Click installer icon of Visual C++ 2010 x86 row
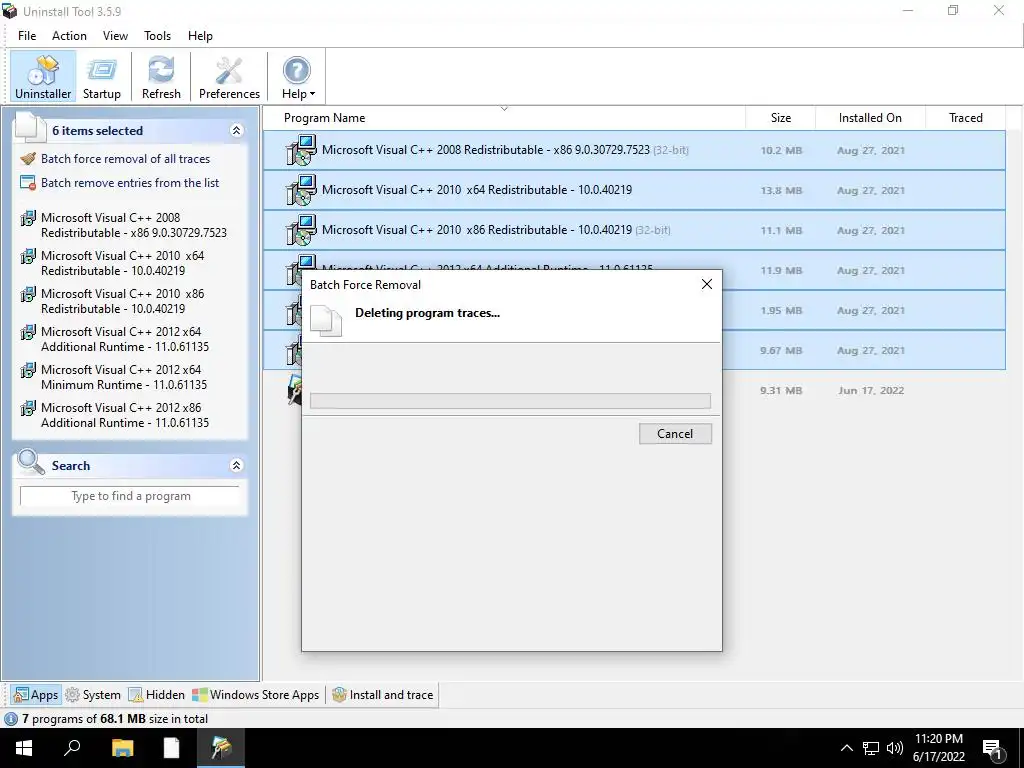1024x768 pixels. point(301,230)
